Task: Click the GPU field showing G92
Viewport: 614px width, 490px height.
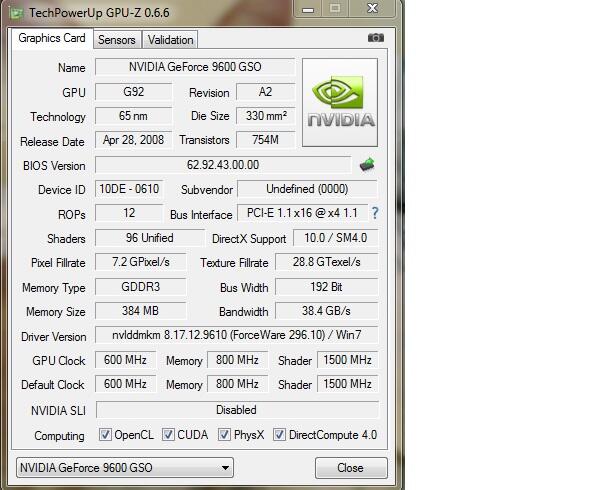Action: [x=134, y=92]
